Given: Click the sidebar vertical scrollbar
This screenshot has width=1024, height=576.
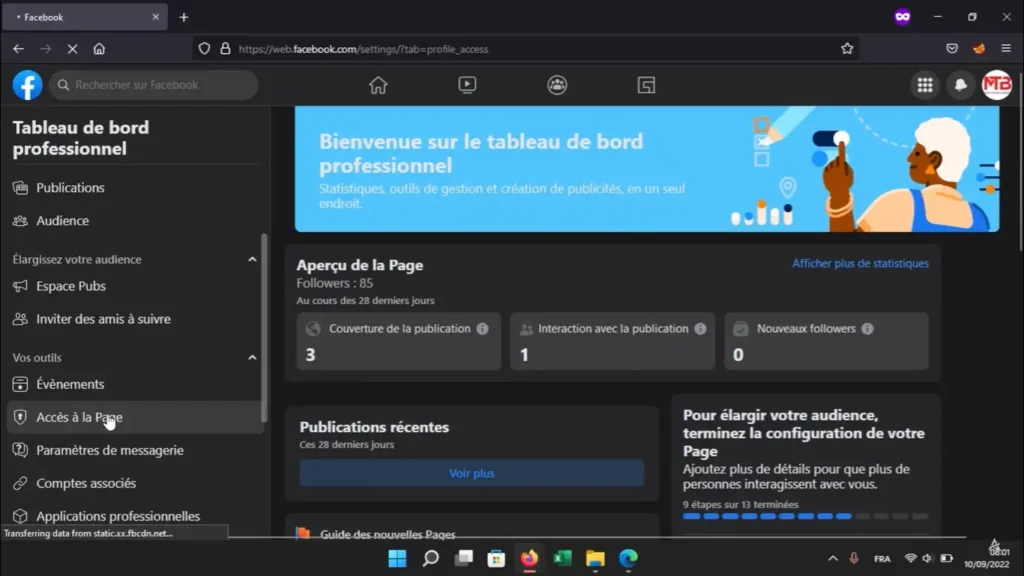Looking at the screenshot, I should [264, 328].
